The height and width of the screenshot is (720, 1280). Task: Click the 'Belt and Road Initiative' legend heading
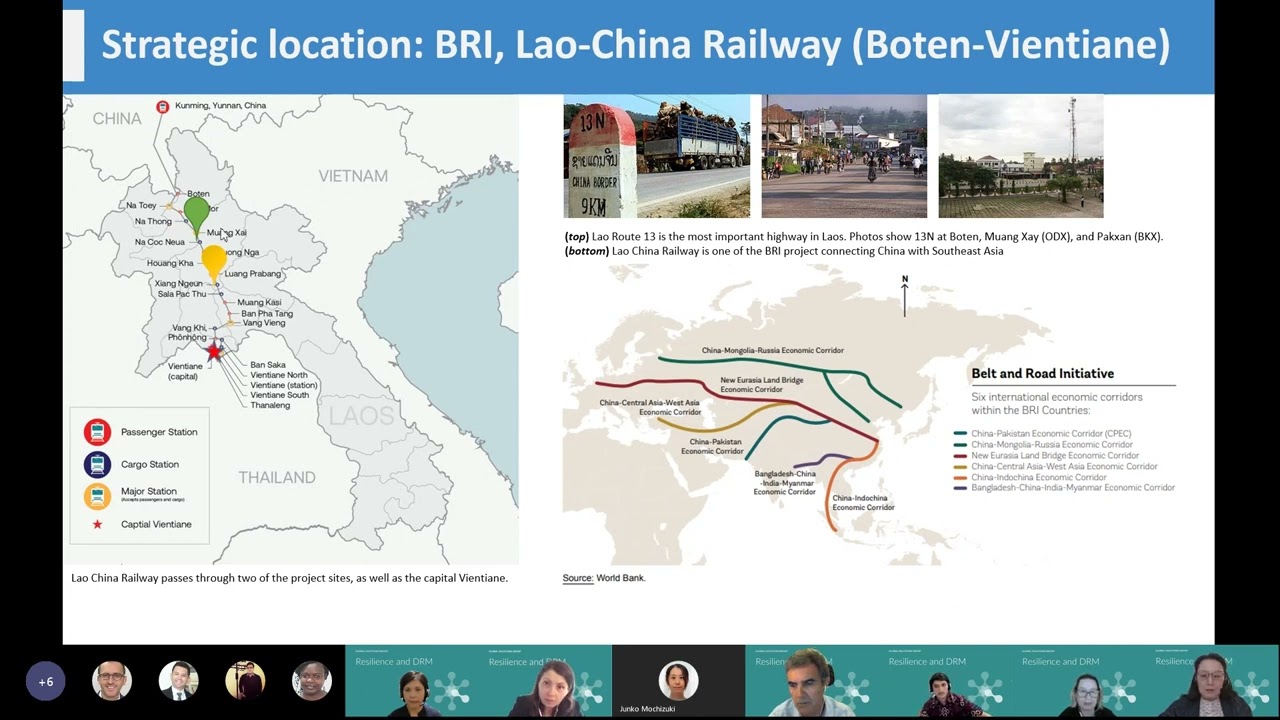[1042, 373]
